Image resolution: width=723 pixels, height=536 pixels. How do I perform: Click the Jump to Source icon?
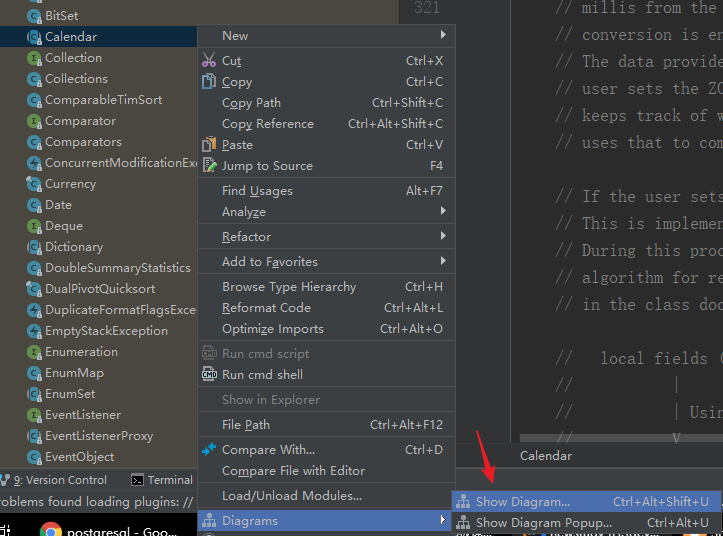click(x=209, y=166)
